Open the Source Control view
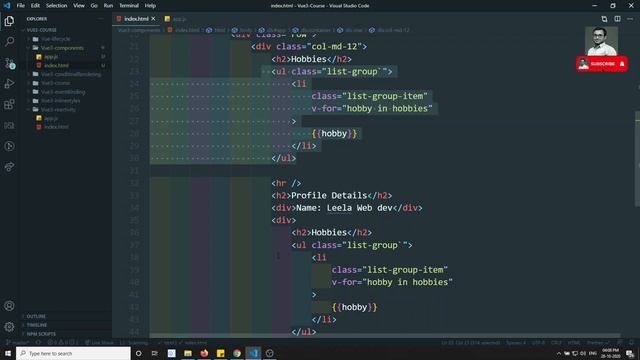This screenshot has height=360, width=640. click(x=9, y=63)
